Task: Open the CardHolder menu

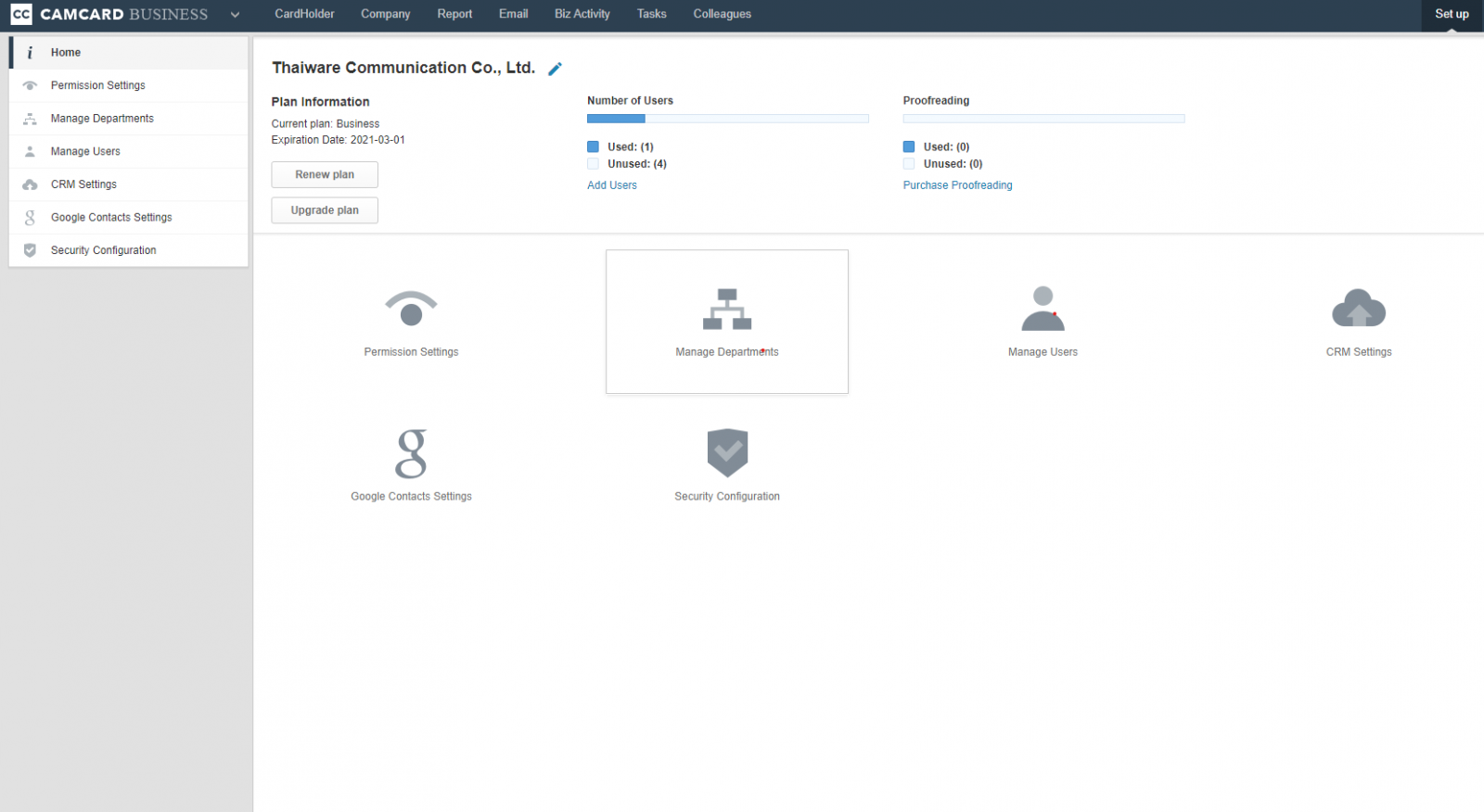Action: point(304,14)
